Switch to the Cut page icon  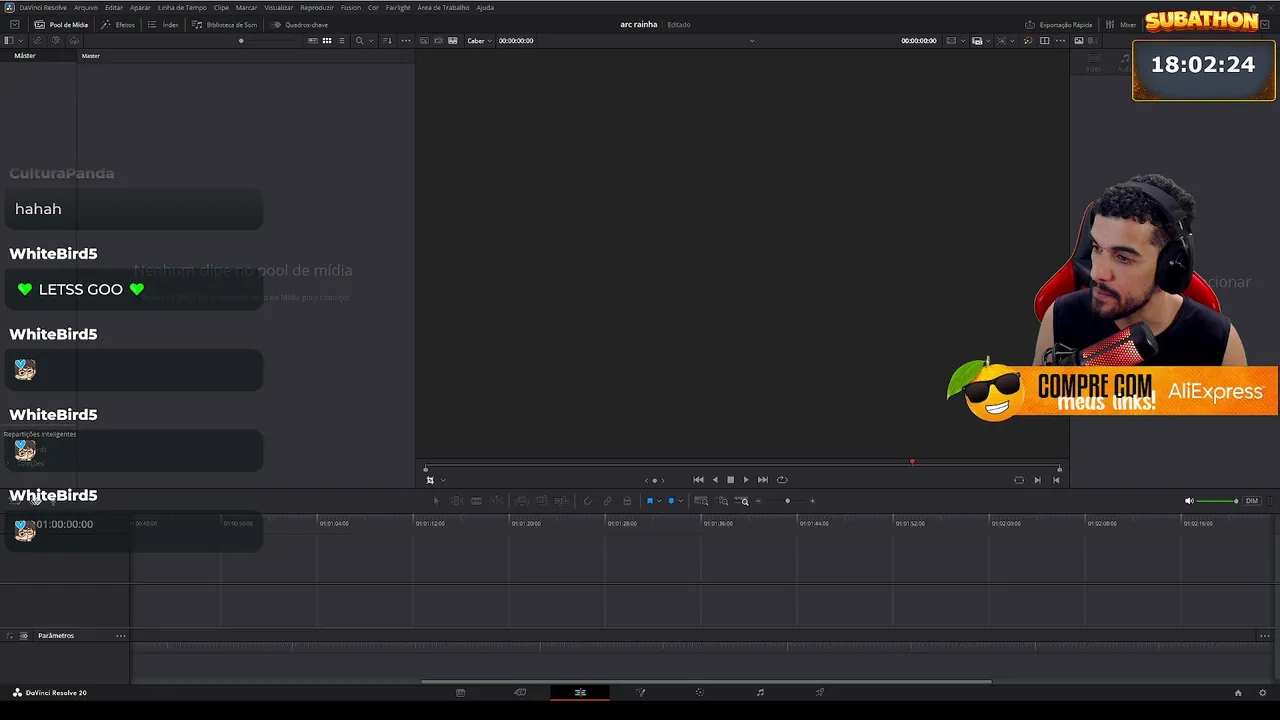520,692
